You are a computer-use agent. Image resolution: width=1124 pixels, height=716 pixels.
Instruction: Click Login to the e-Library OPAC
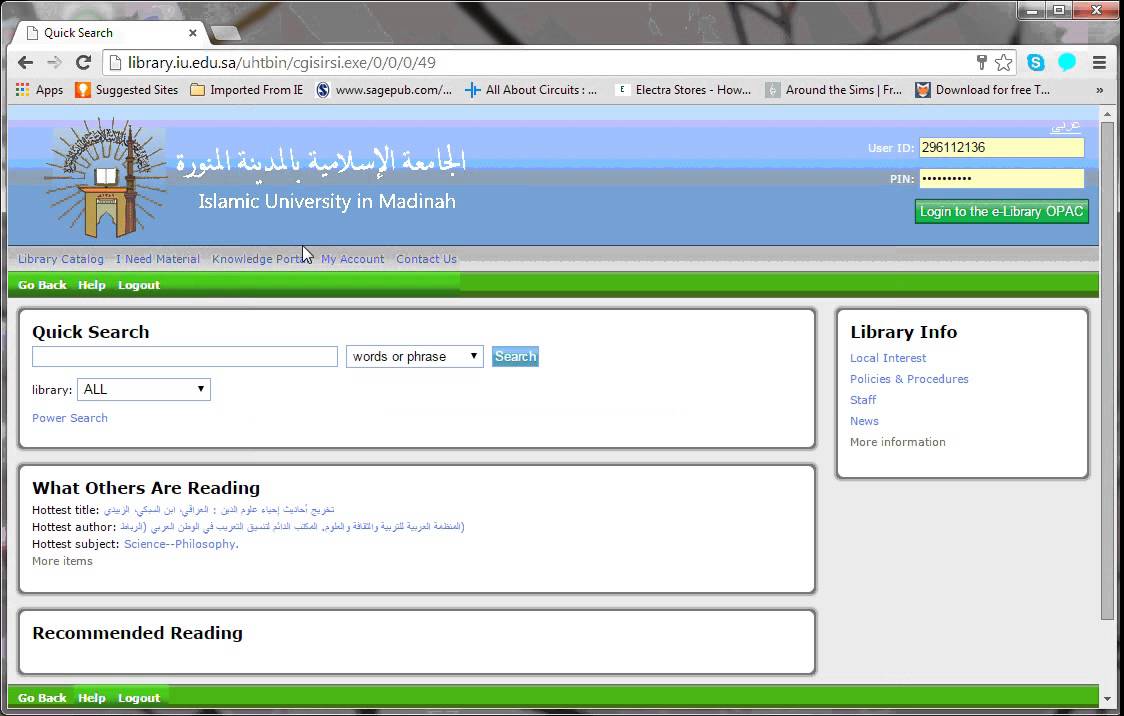point(1001,211)
